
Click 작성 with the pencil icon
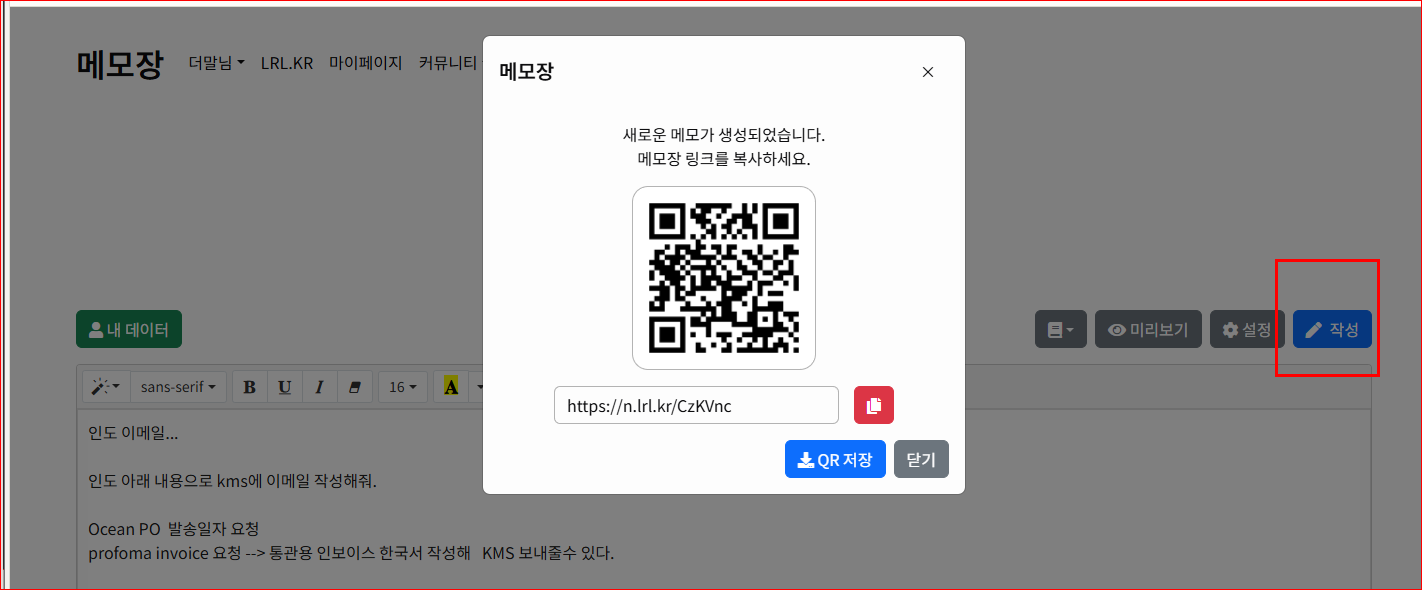coord(1332,330)
